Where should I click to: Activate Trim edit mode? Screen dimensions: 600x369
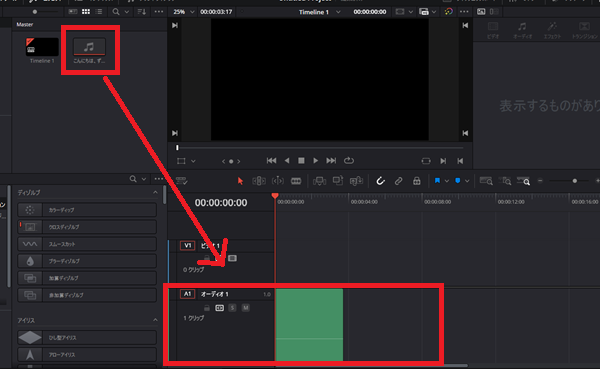[x=259, y=181]
